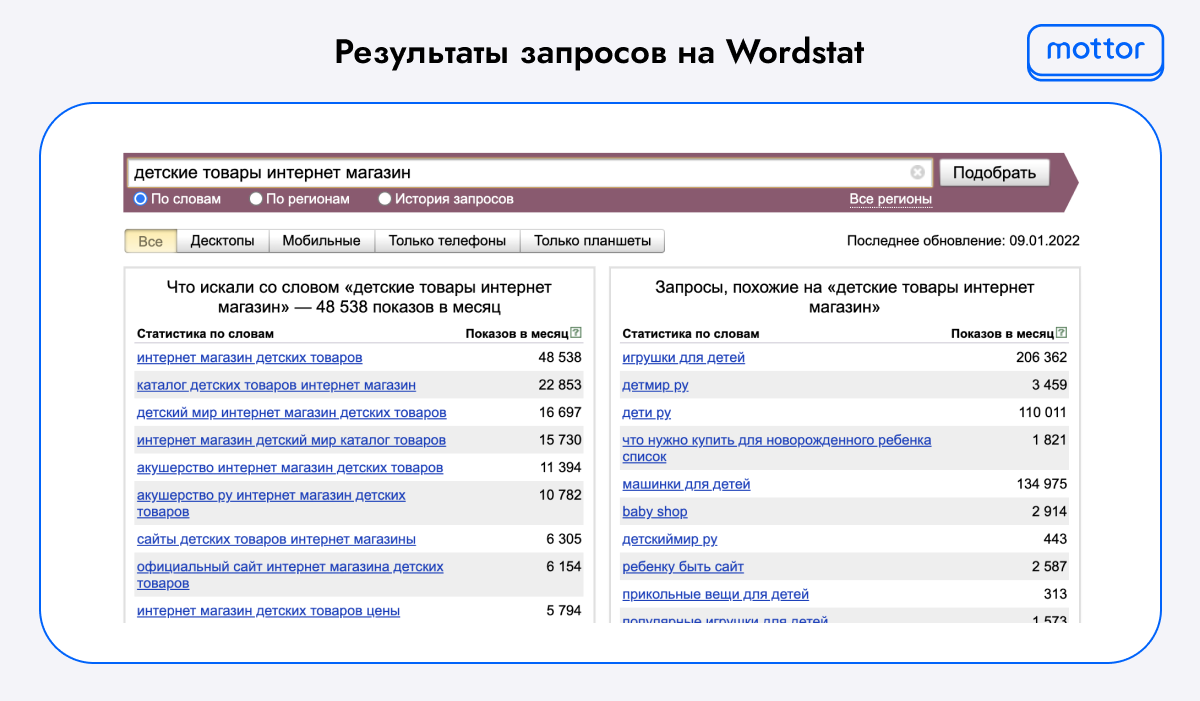Switch to the 'Все' device tab

pyautogui.click(x=150, y=241)
